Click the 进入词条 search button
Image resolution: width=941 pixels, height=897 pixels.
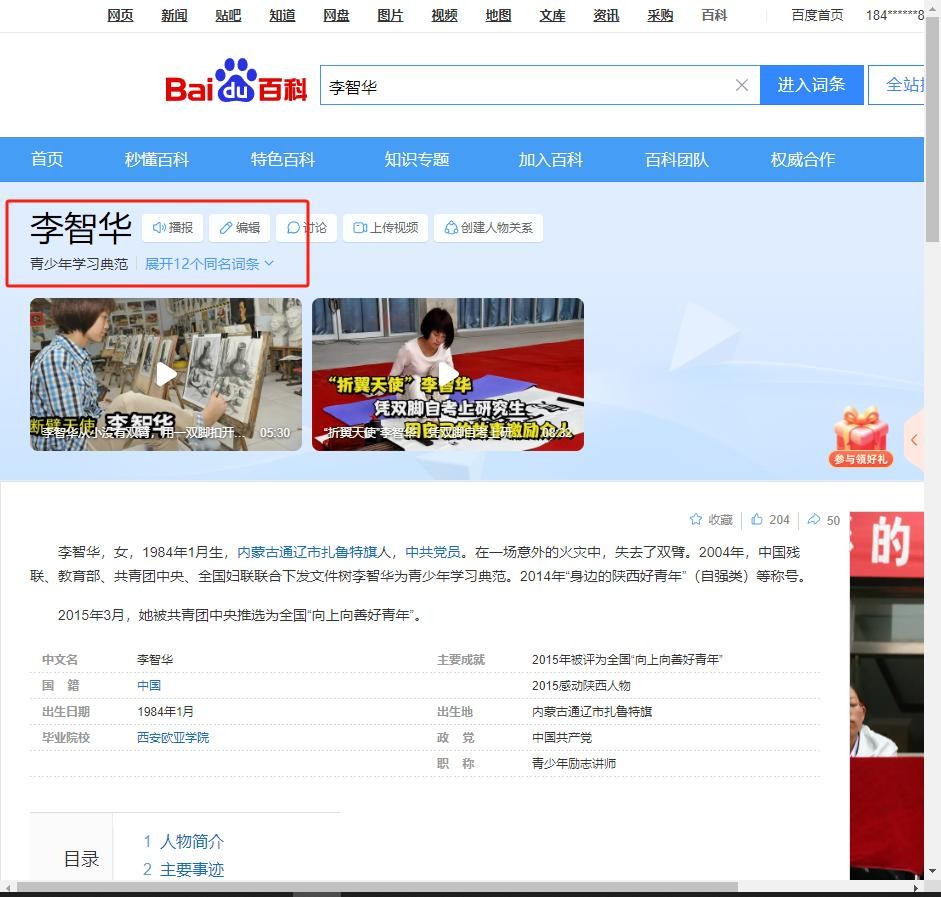coord(811,85)
